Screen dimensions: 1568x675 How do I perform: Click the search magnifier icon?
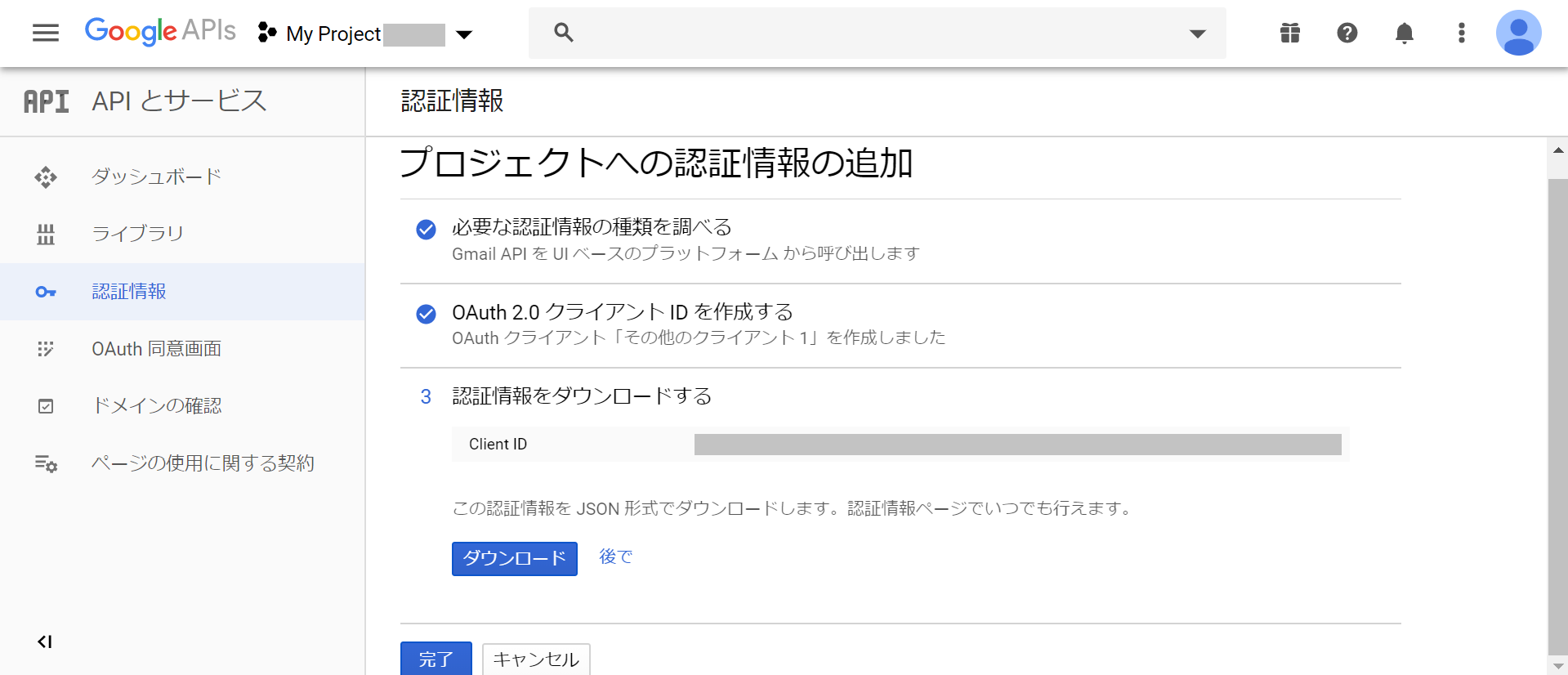563,33
